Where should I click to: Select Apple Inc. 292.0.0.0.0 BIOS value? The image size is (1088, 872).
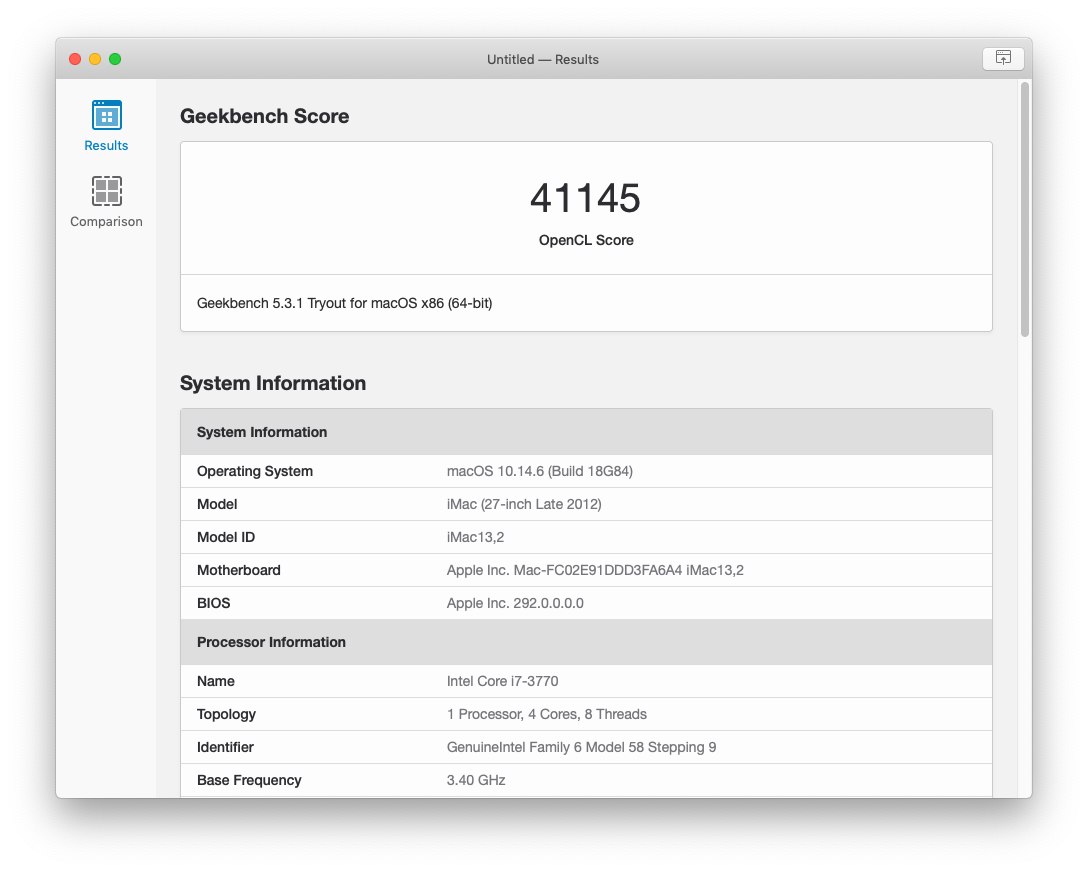[515, 603]
